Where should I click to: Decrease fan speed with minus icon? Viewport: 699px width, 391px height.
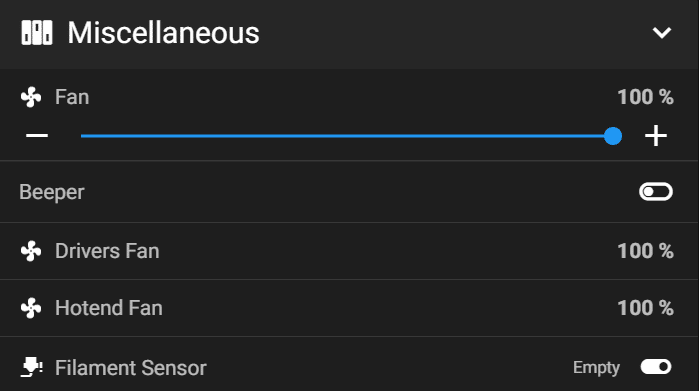pos(37,136)
